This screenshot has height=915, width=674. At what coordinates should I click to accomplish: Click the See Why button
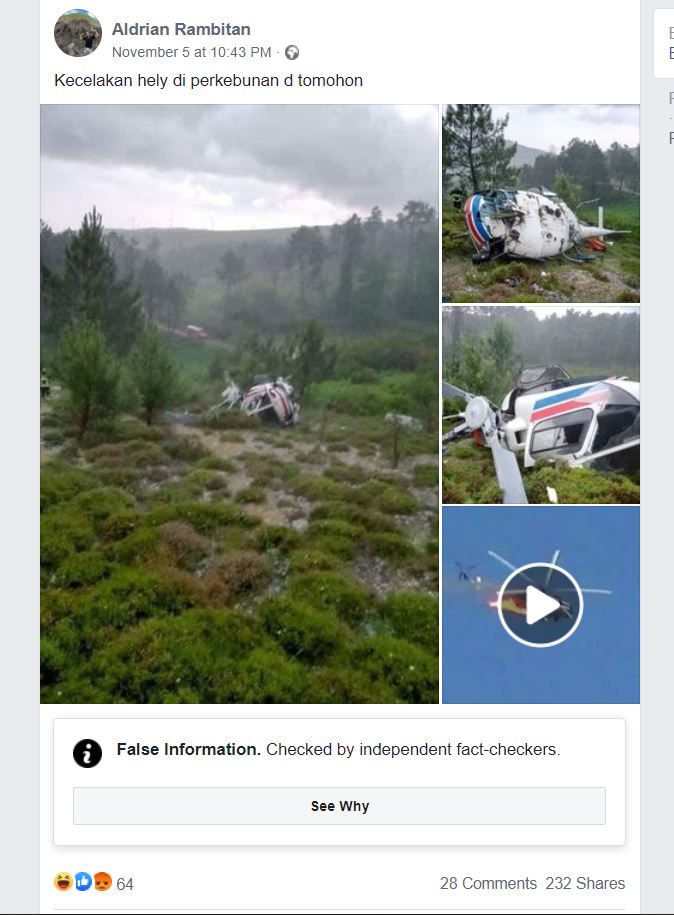pyautogui.click(x=339, y=806)
